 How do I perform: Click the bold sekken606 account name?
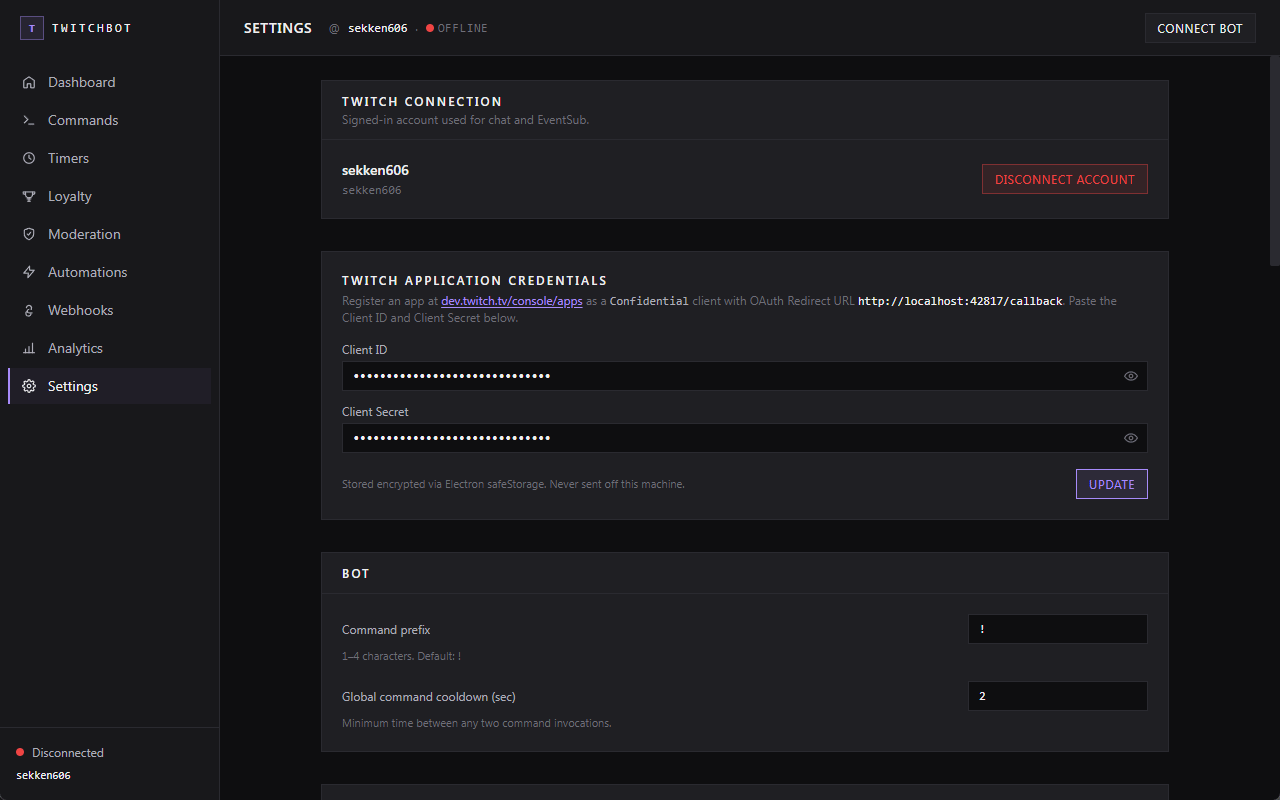coord(375,170)
